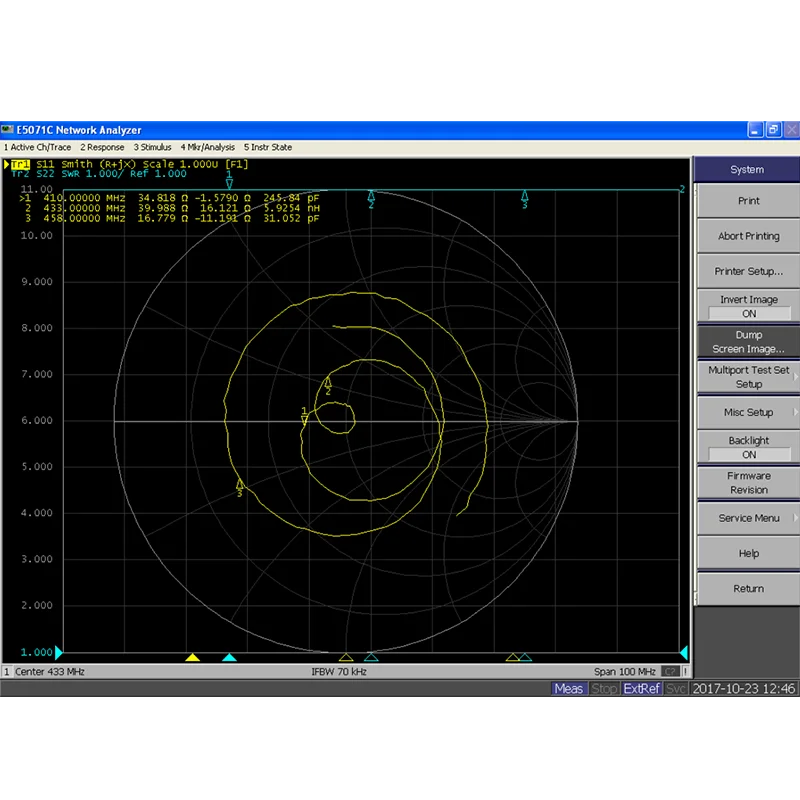The height and width of the screenshot is (800, 800).
Task: Expand the Service Menu submenu
Action: (x=748, y=518)
